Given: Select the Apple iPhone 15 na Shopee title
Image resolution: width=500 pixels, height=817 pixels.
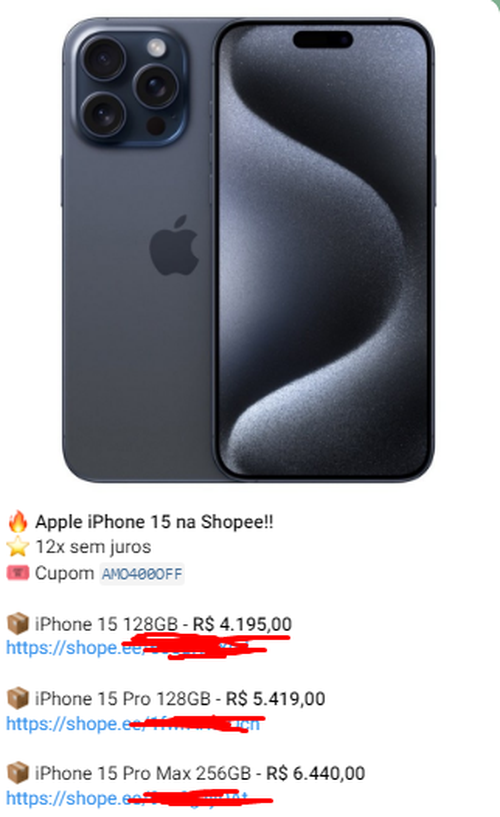Looking at the screenshot, I should point(154,522).
